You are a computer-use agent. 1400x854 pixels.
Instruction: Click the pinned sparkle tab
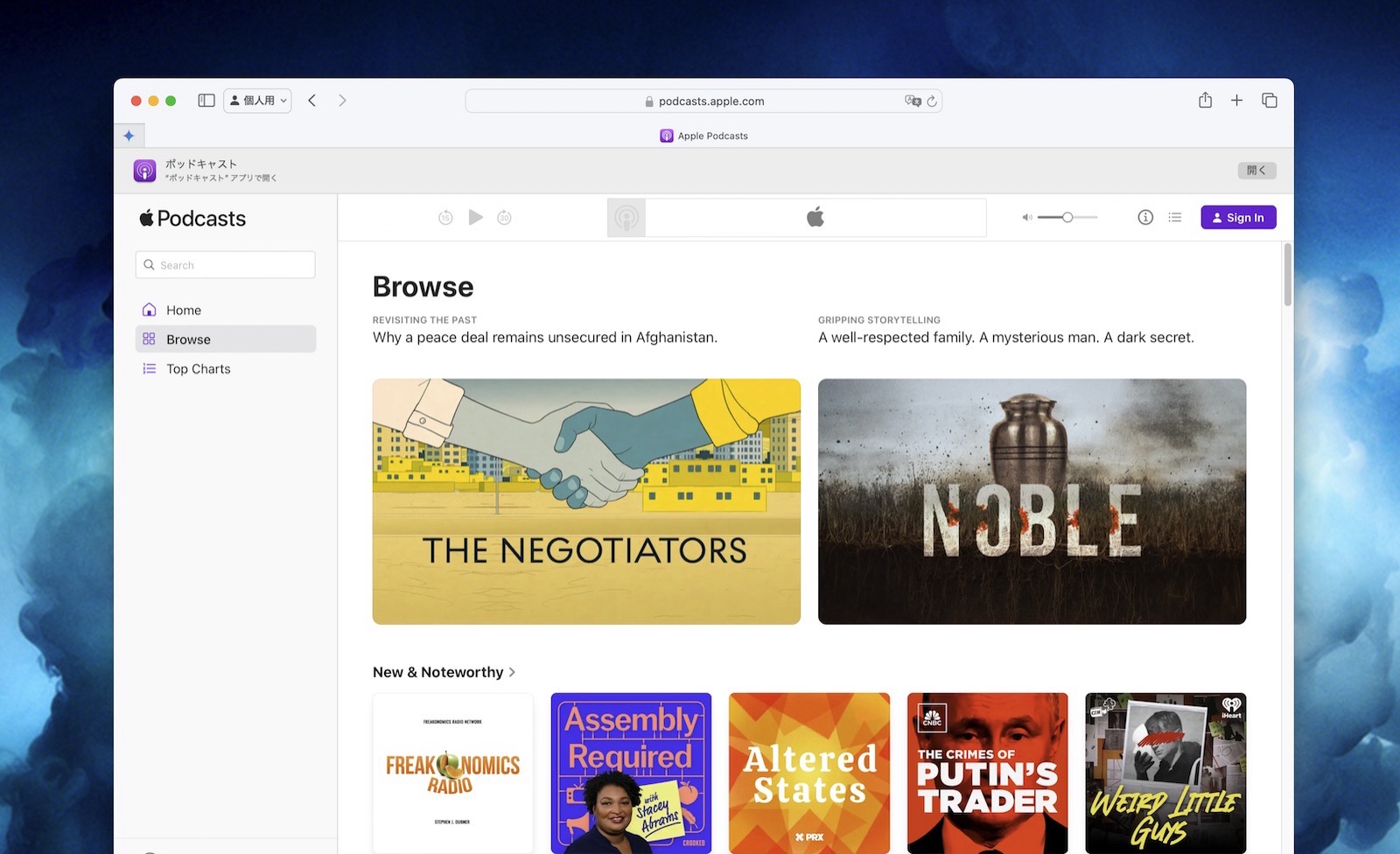[129, 136]
